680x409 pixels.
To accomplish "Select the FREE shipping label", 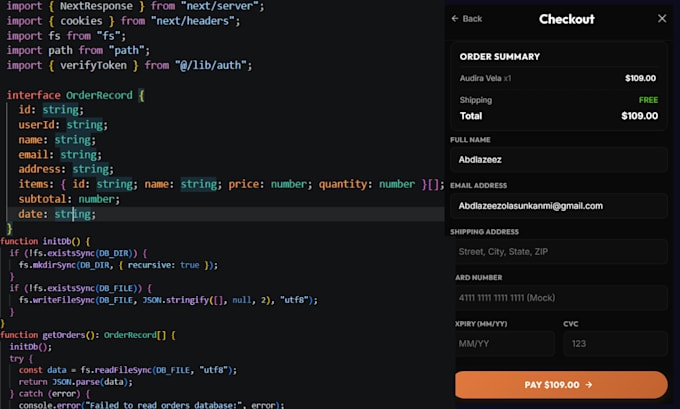I will click(x=648, y=100).
